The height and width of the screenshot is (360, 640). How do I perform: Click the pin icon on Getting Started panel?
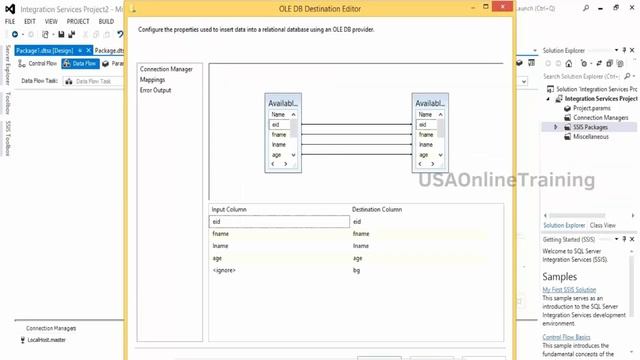(624, 239)
